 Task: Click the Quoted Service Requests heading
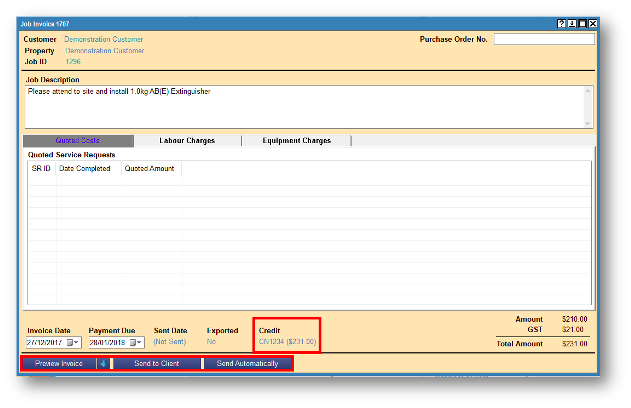(71, 155)
